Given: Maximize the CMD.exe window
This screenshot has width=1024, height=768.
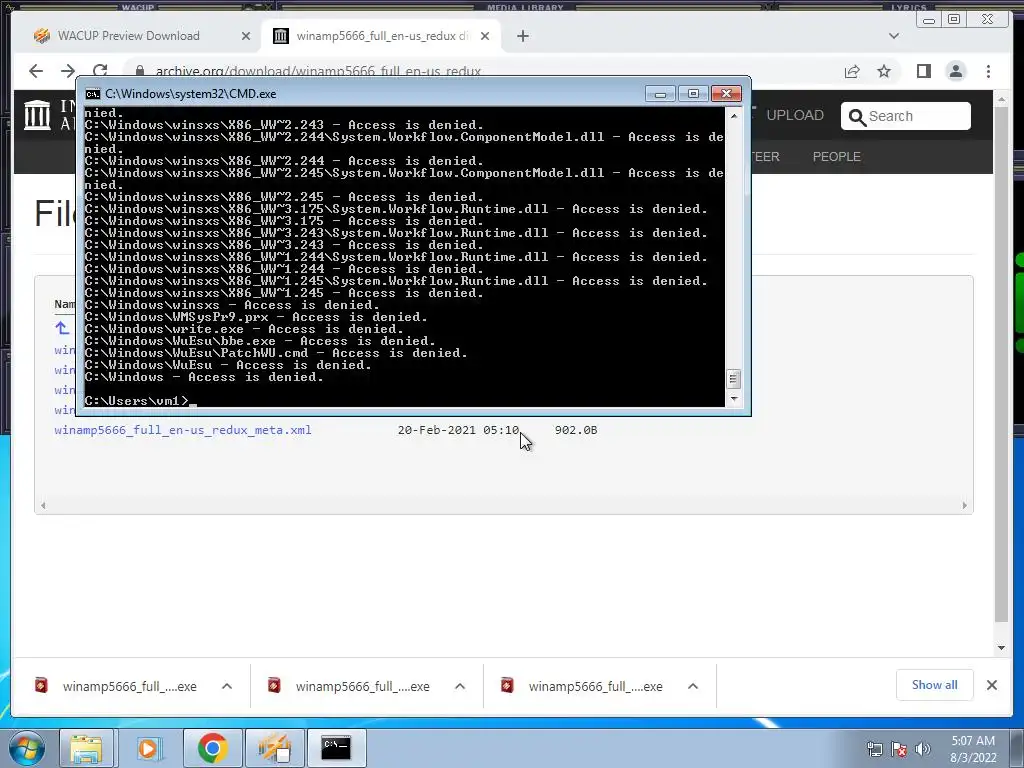Looking at the screenshot, I should [x=694, y=94].
